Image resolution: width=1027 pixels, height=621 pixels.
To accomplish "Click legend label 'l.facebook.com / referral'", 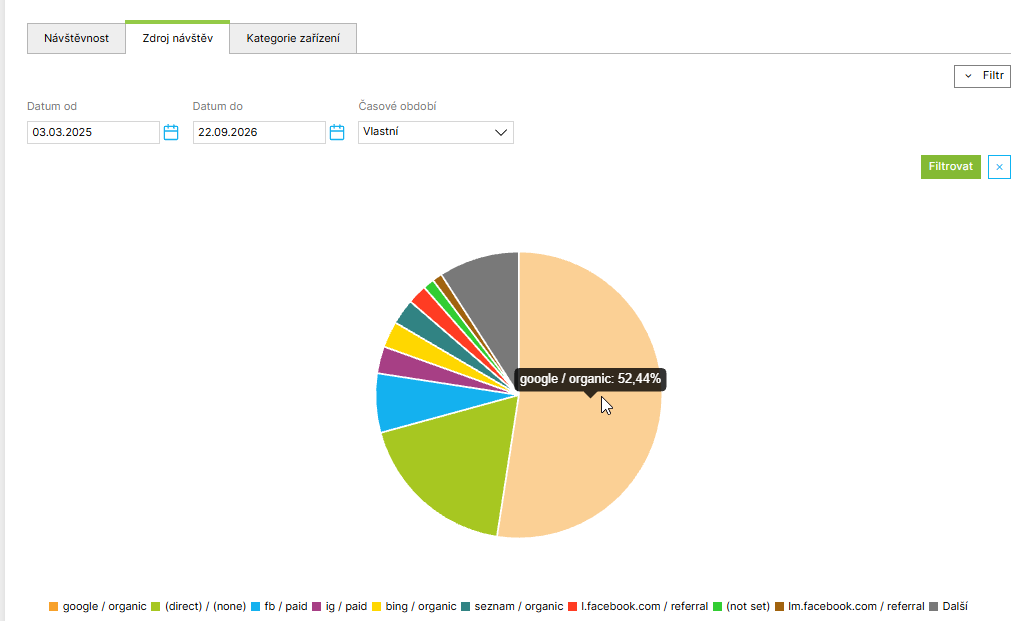I will (644, 607).
